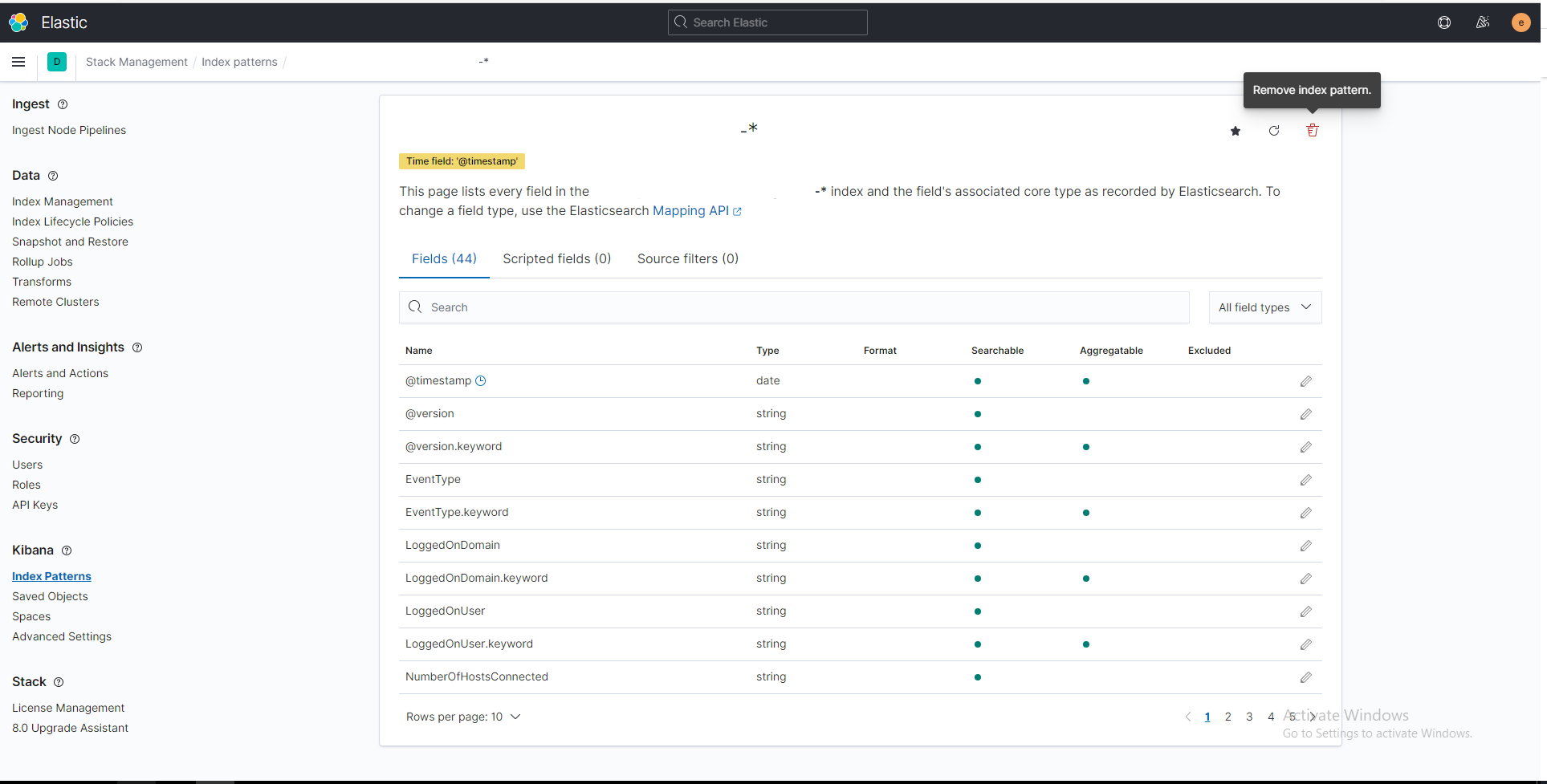Click the star icon to set default index
The width and height of the screenshot is (1547, 784).
point(1236,131)
